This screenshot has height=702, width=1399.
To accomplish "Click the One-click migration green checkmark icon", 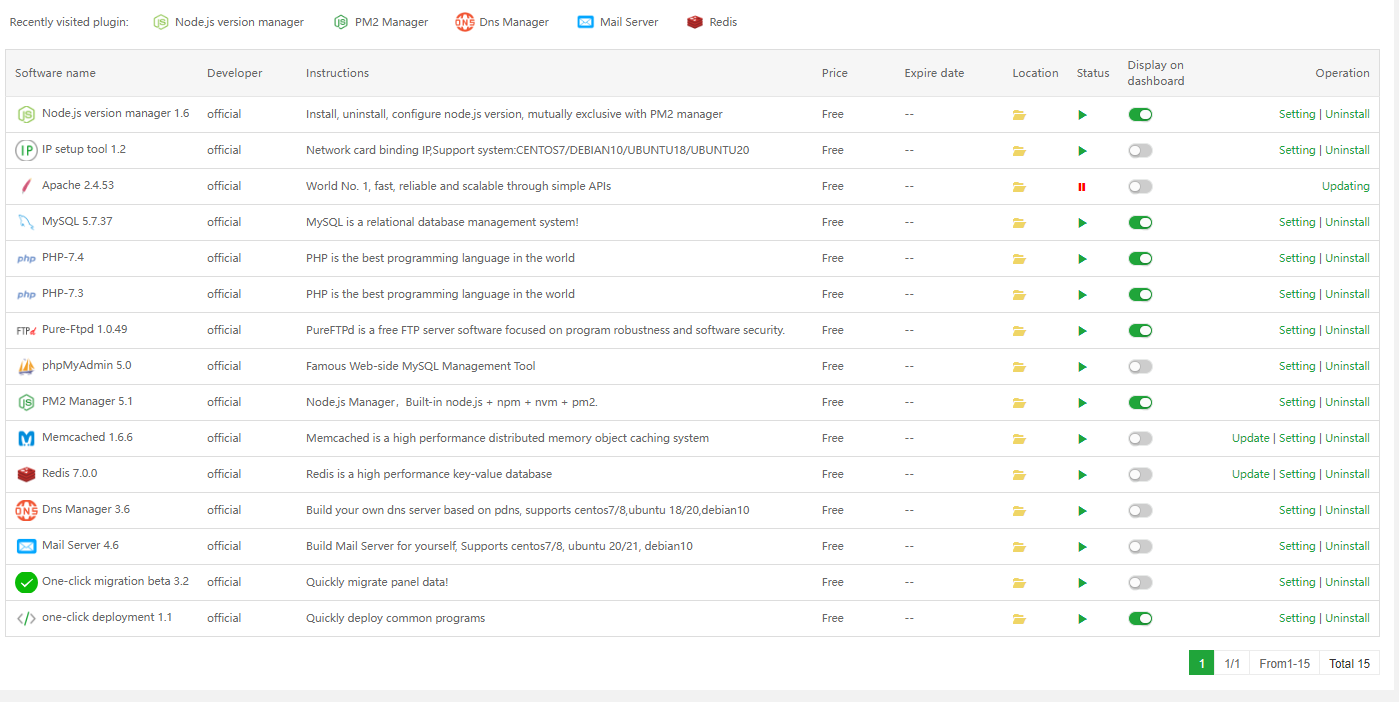I will coord(26,582).
